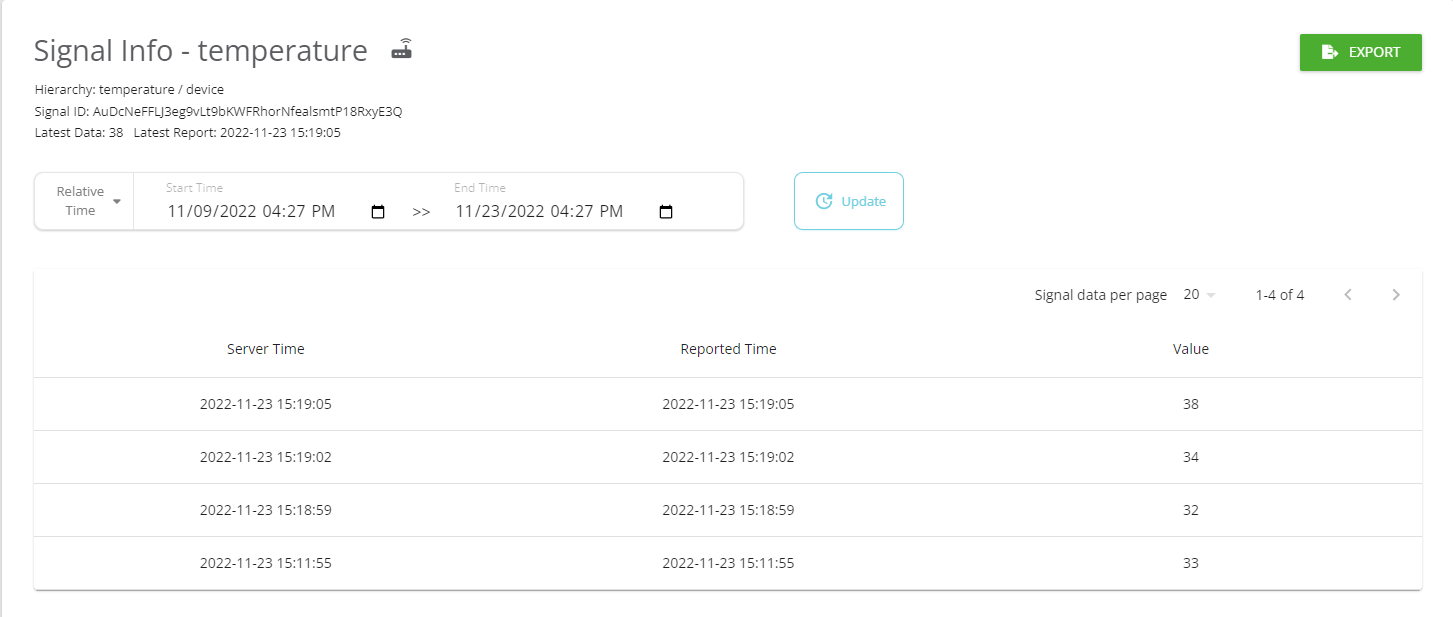Click the router device icon beside title
This screenshot has width=1453, height=617.
(x=402, y=49)
